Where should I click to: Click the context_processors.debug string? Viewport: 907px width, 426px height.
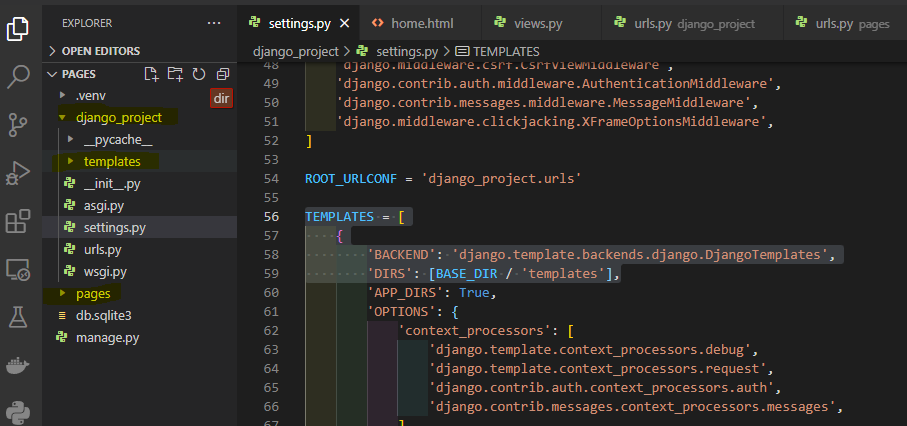click(x=593, y=350)
